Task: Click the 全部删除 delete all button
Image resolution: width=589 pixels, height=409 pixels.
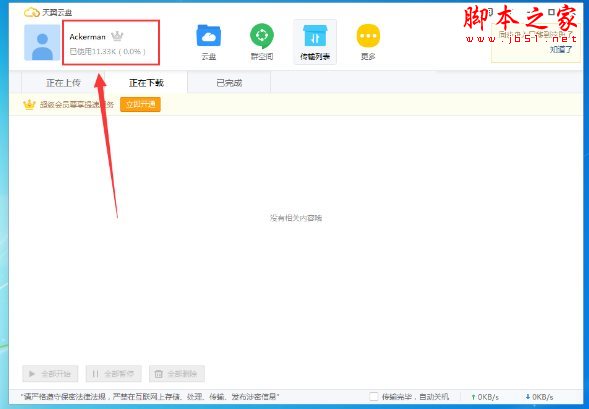Action: (177, 374)
